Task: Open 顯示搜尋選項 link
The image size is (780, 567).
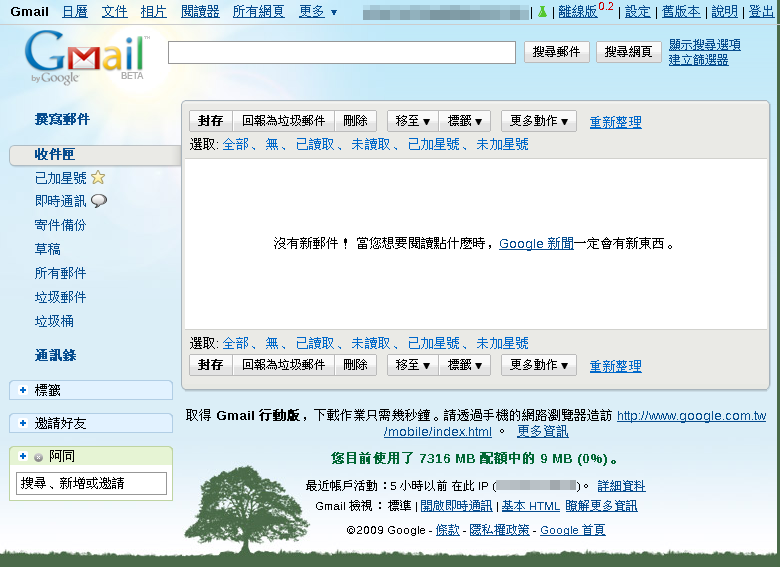Action: point(704,44)
